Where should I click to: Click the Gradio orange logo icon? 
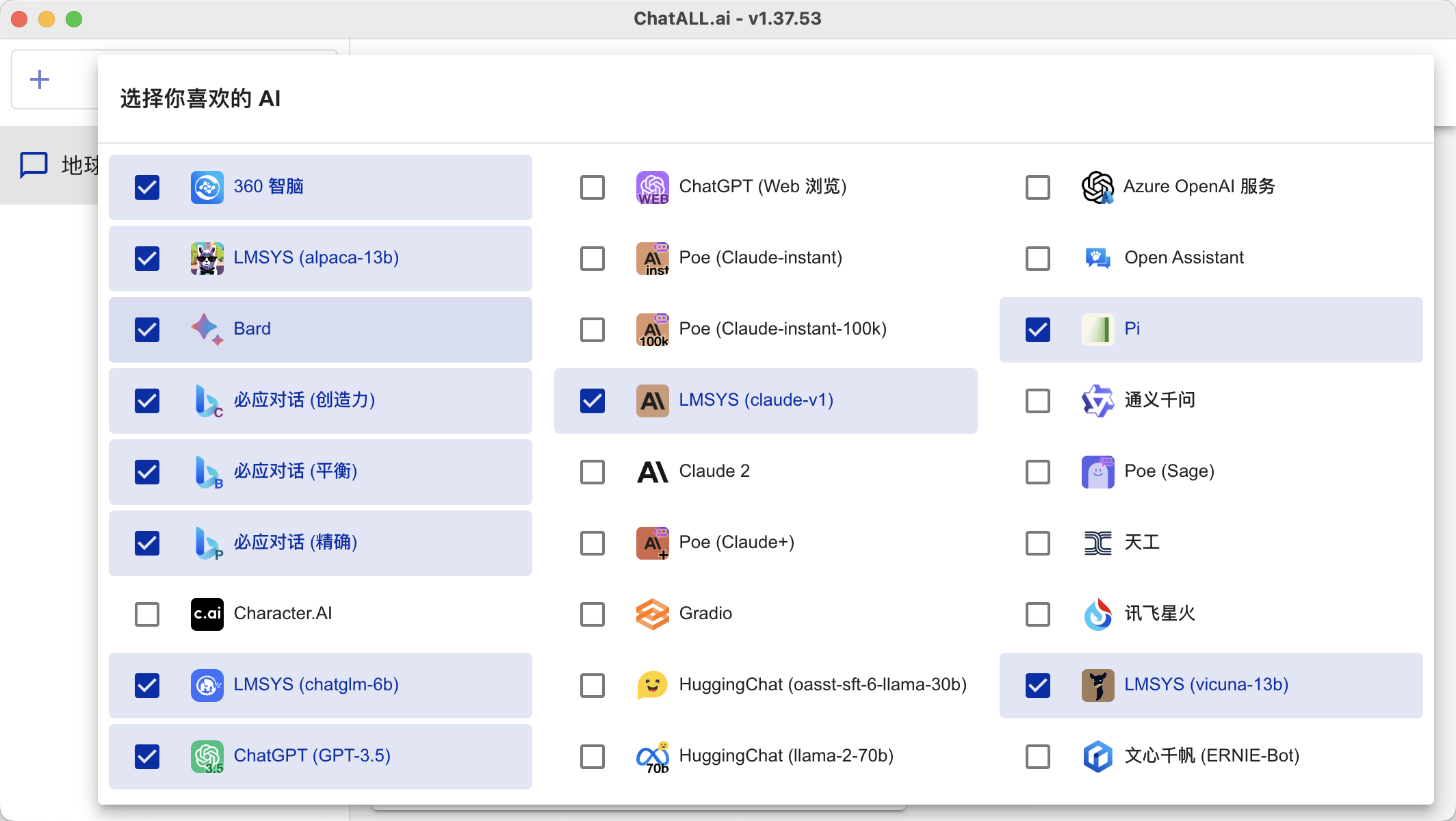point(652,614)
